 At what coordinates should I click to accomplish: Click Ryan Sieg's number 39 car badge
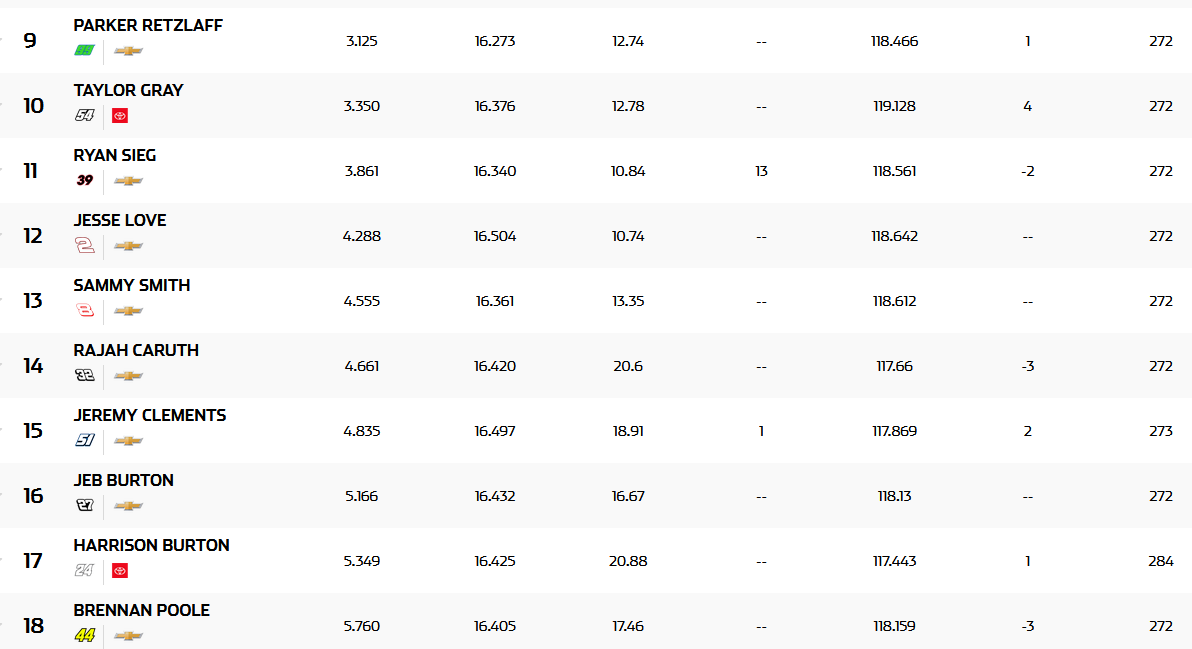click(x=85, y=181)
